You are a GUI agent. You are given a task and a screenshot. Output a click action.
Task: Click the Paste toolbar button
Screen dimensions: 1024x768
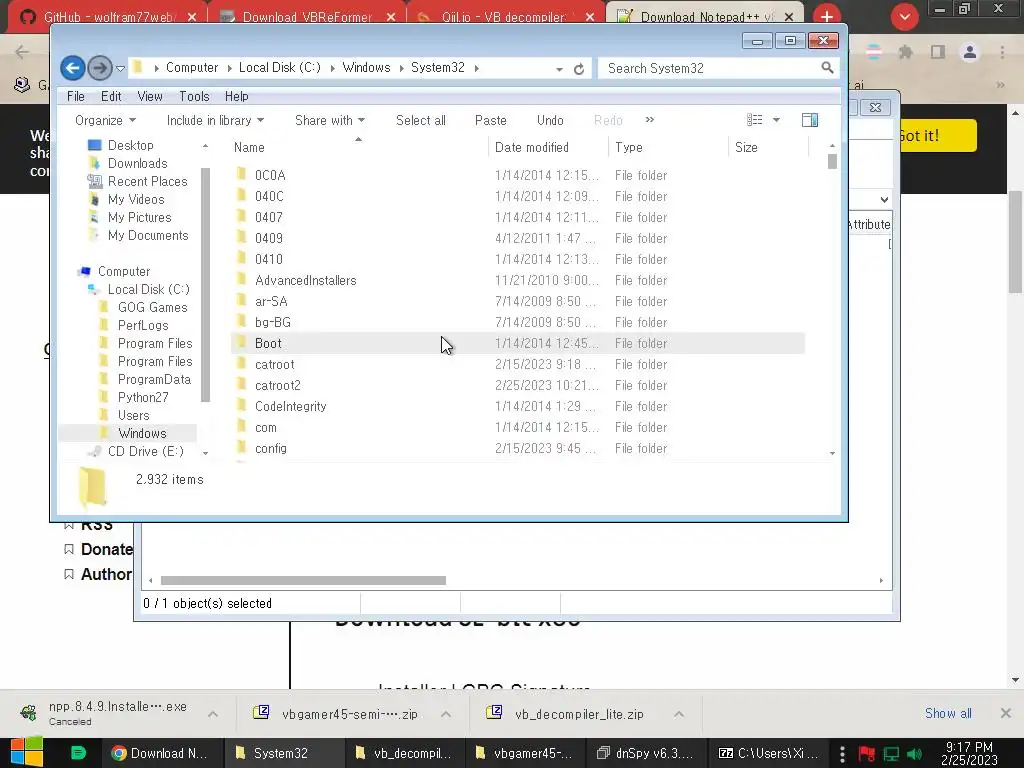(x=490, y=120)
